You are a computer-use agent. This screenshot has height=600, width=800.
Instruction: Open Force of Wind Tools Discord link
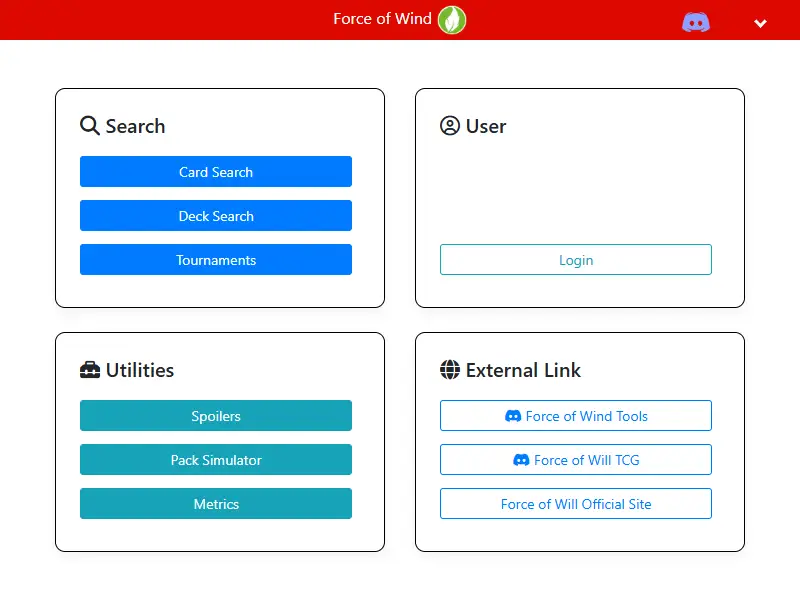pyautogui.click(x=576, y=415)
